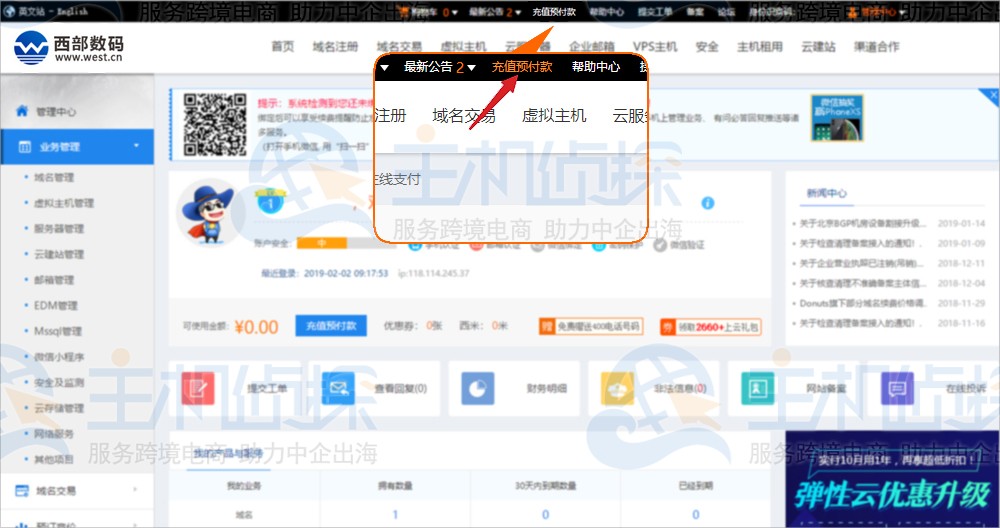Screen dimensions: 1000x528
Task: Open 邮箱管理 in the sidebar
Action: [x=54, y=279]
